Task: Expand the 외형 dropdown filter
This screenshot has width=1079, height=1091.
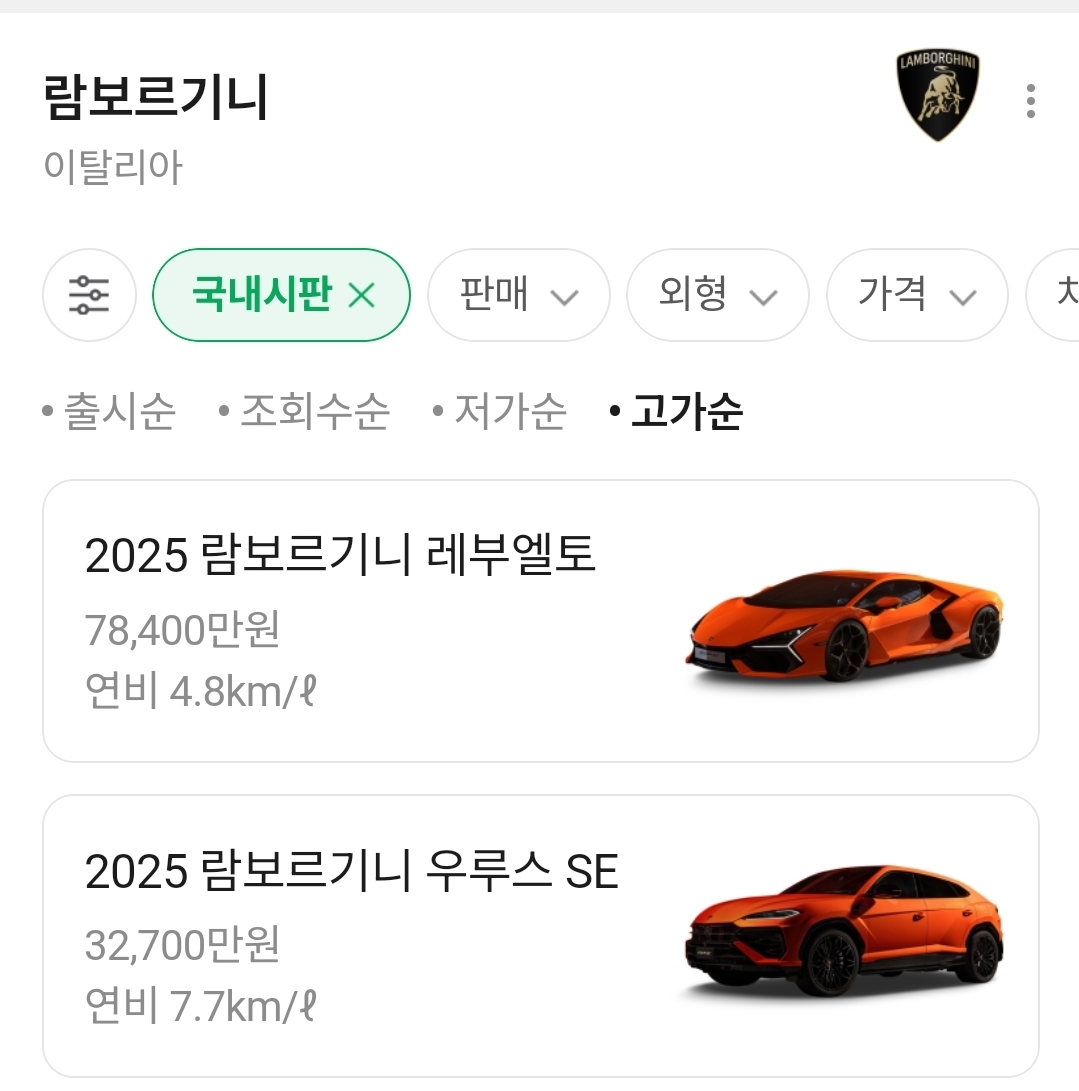Action: tap(717, 295)
